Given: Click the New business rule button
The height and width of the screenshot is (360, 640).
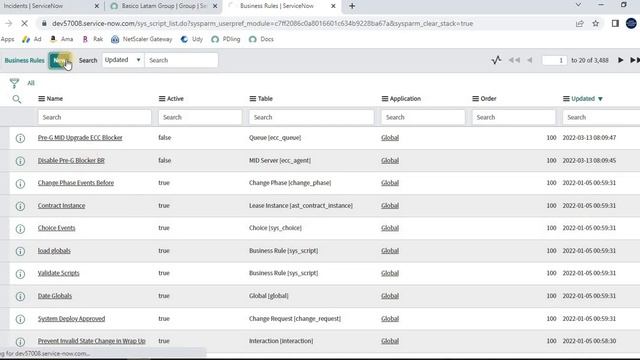Looking at the screenshot, I should [x=60, y=60].
